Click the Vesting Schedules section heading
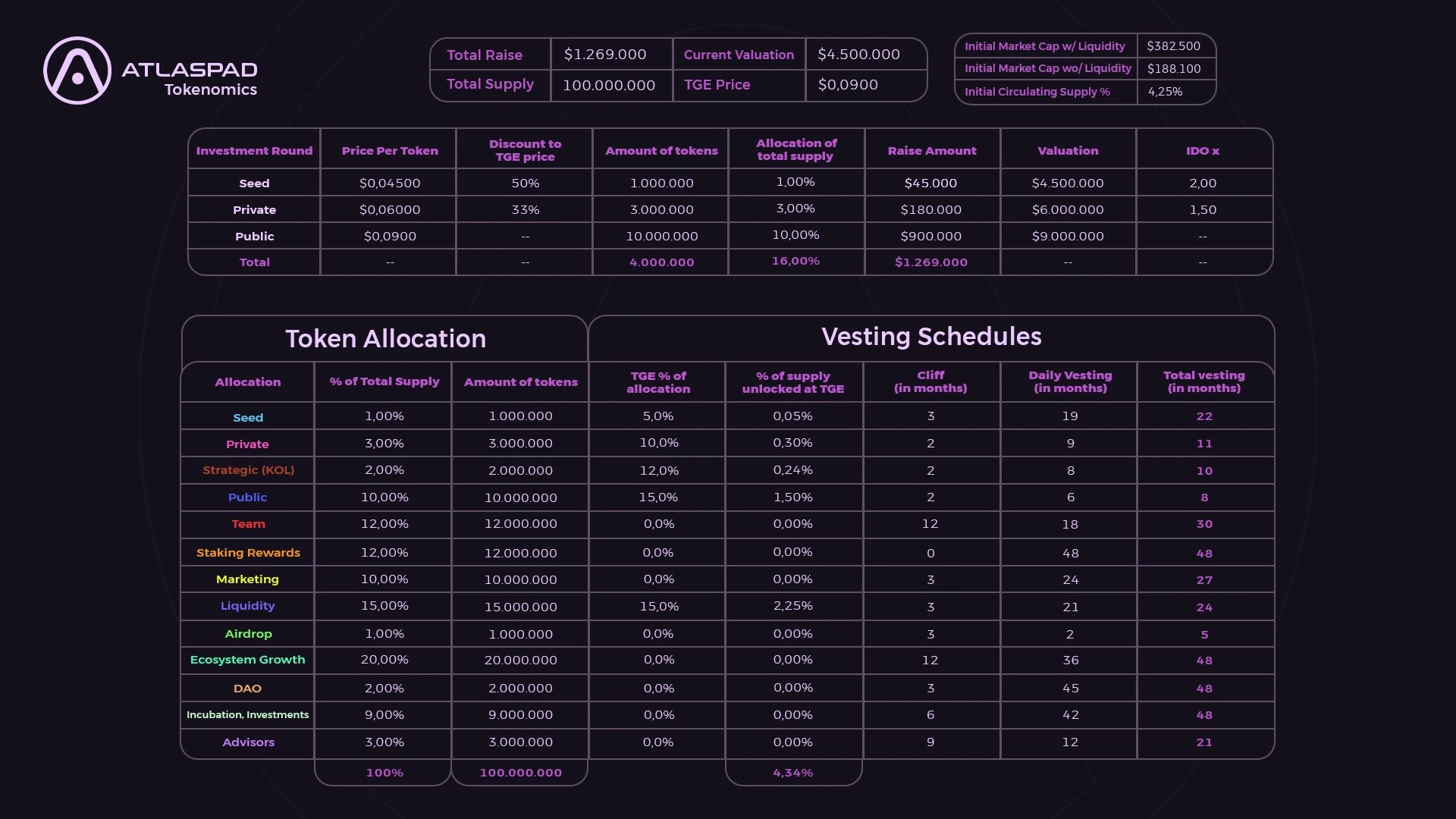Image resolution: width=1456 pixels, height=819 pixels. pos(931,336)
